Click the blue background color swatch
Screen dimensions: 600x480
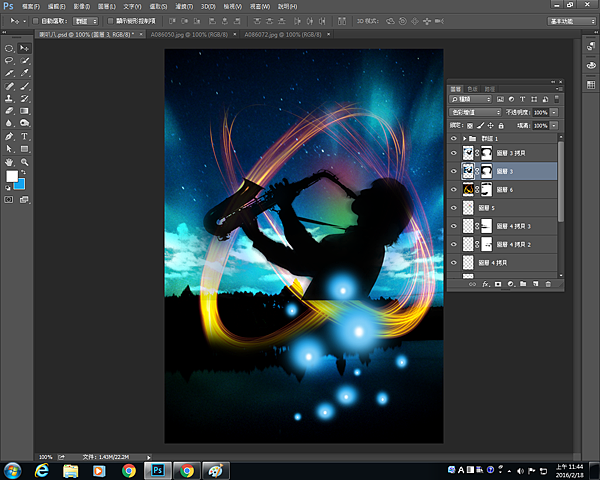(x=20, y=184)
